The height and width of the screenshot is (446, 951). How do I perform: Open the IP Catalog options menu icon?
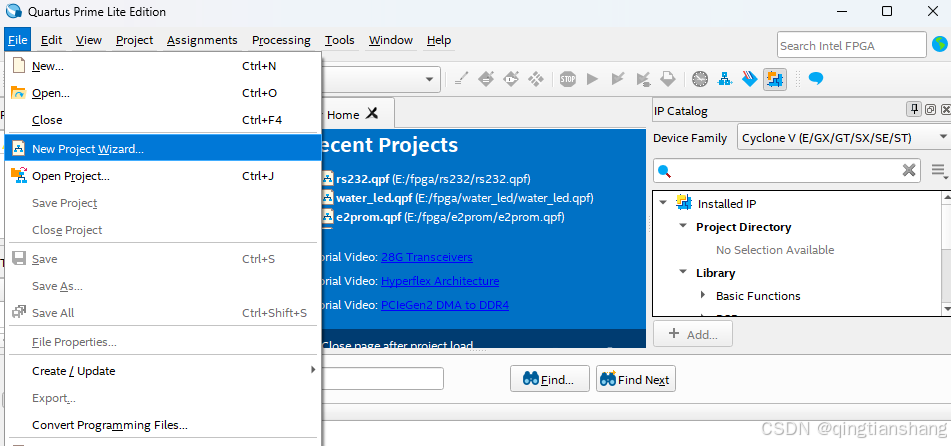coord(939,171)
